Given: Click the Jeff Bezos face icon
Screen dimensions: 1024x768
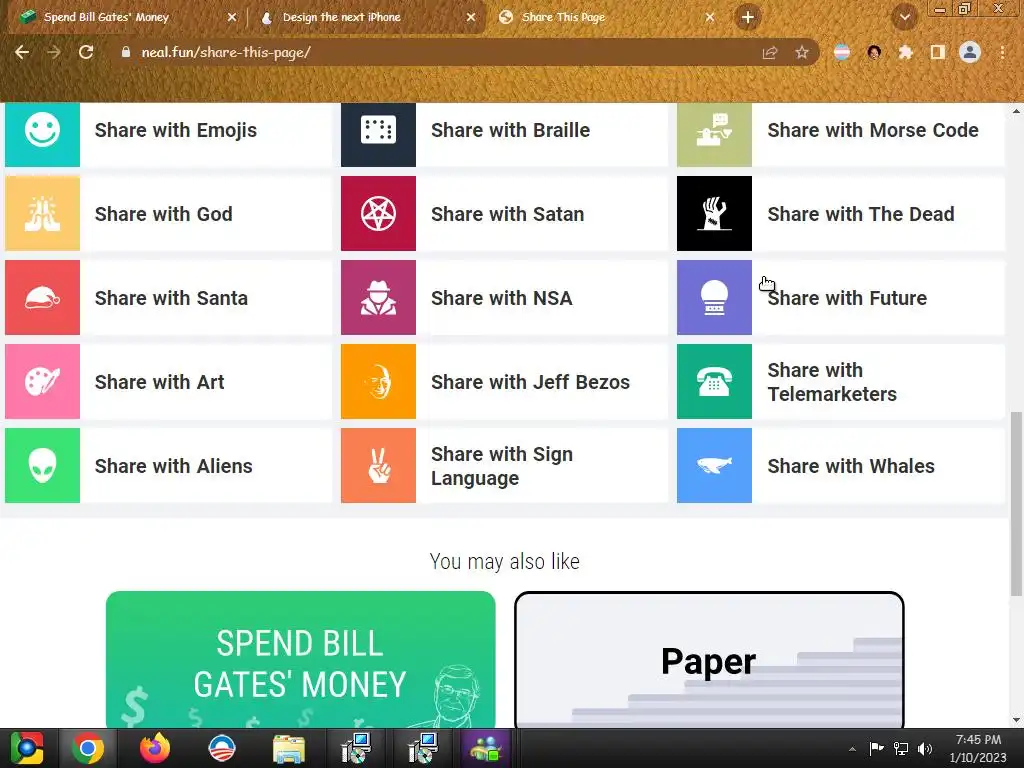Looking at the screenshot, I should (378, 381).
